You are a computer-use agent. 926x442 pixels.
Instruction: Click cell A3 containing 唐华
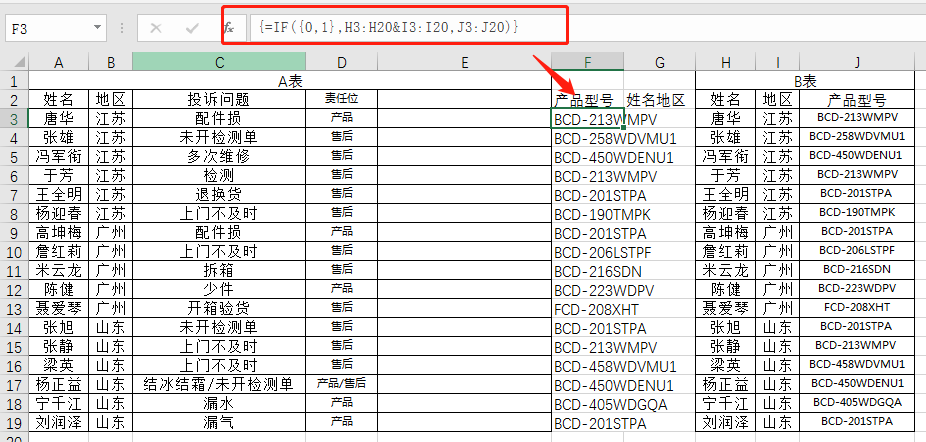[58, 118]
